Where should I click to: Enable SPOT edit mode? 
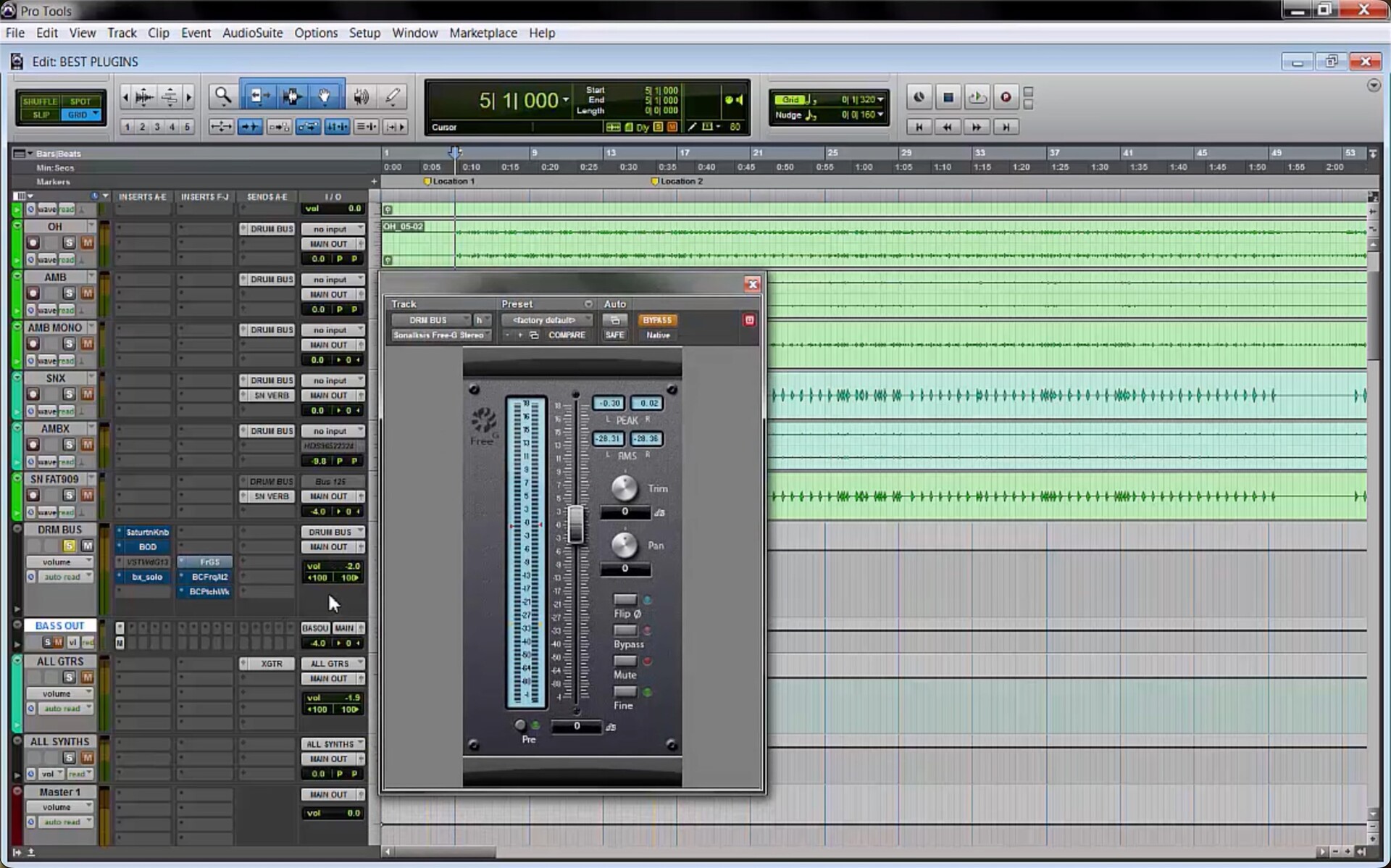pos(80,101)
